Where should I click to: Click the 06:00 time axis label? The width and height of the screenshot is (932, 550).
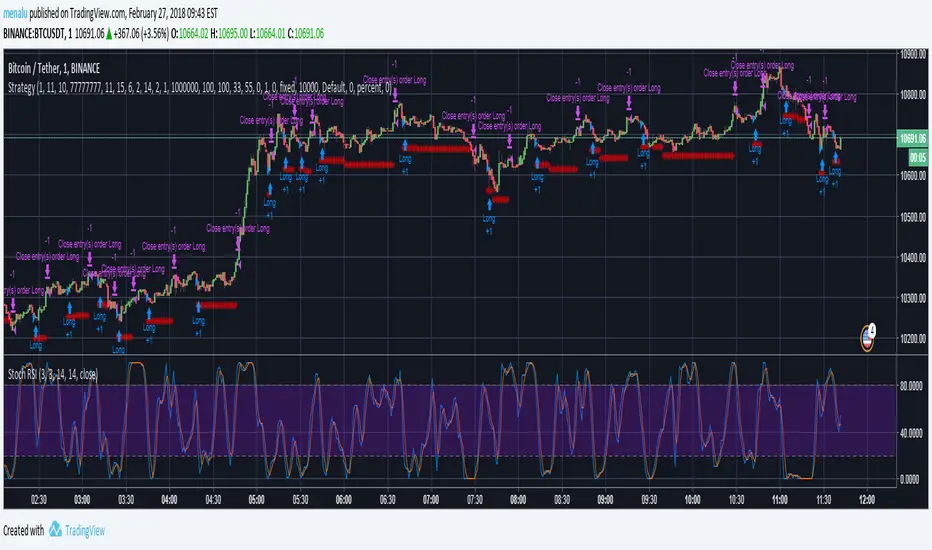(344, 500)
